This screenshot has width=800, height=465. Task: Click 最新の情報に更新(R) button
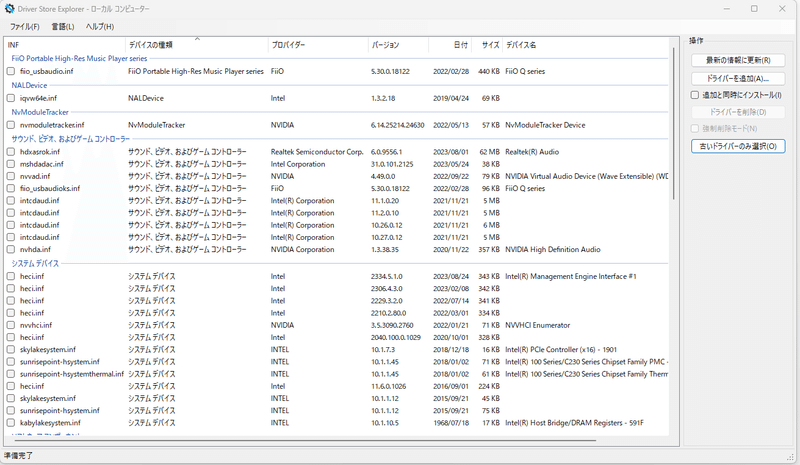click(738, 60)
